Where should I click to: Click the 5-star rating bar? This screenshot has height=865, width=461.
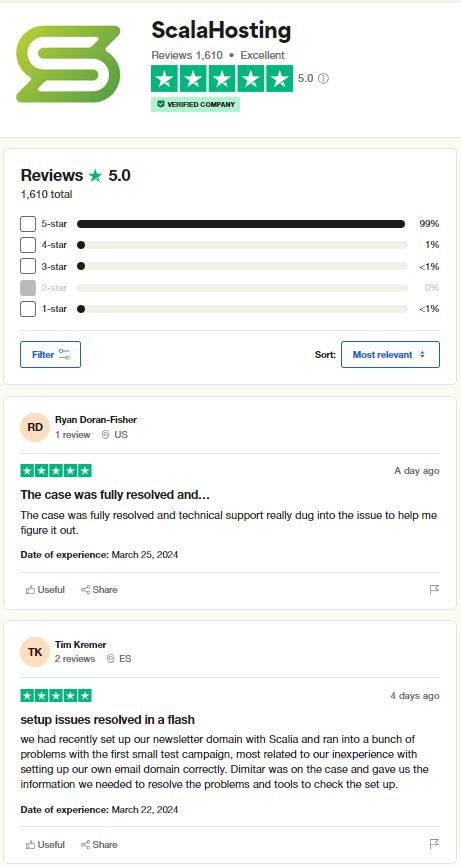242,224
